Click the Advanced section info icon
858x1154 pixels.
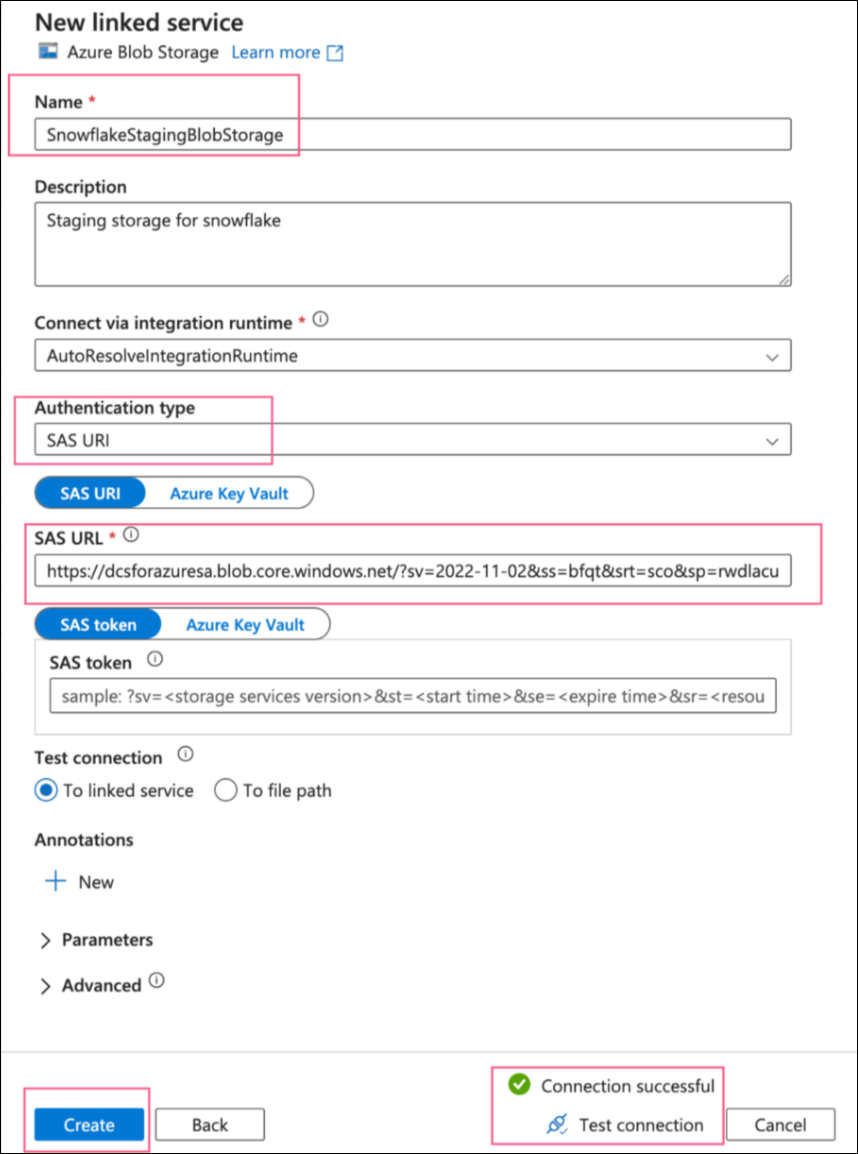[x=157, y=981]
